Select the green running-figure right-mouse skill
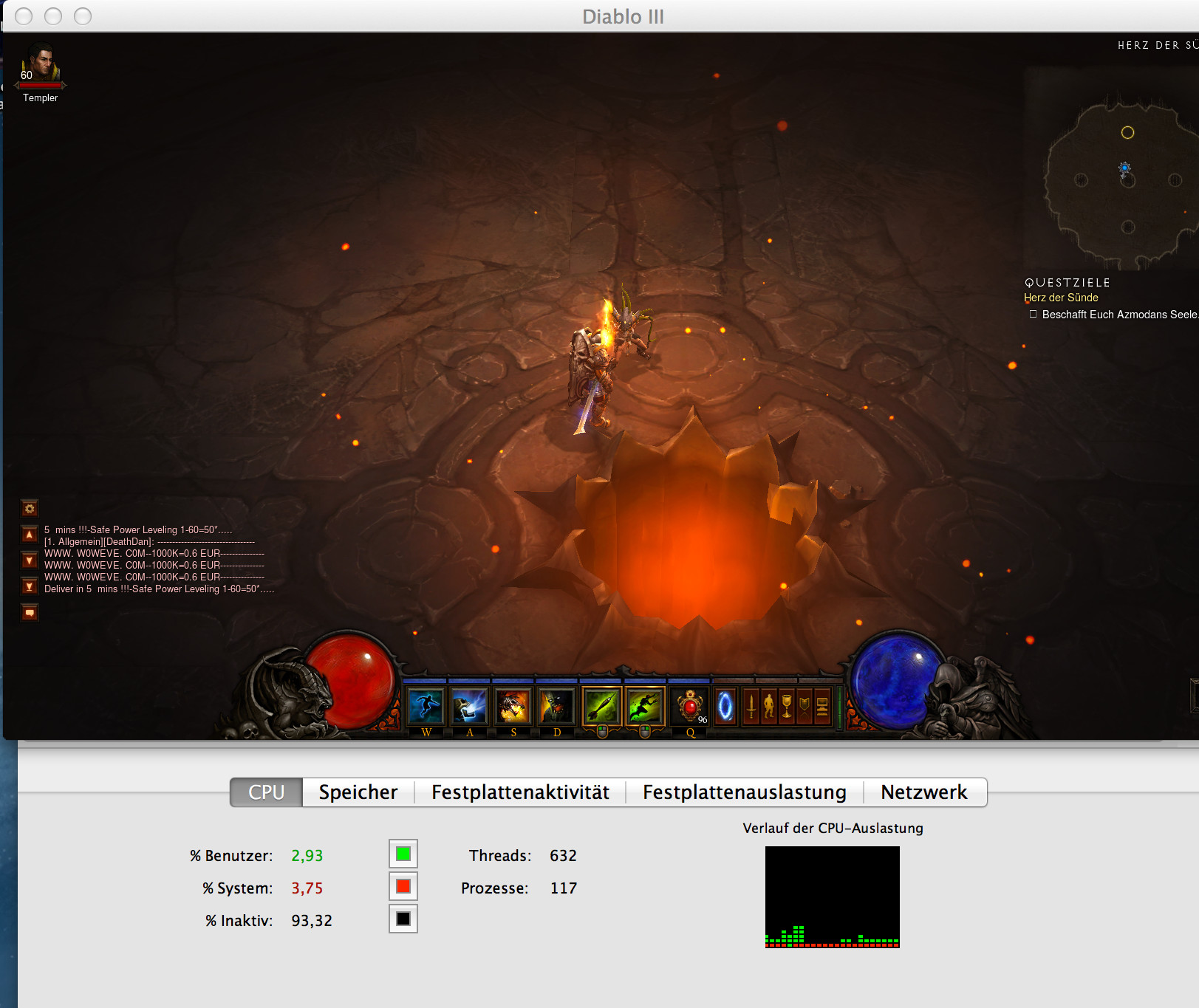The height and width of the screenshot is (1008, 1199). tap(645, 707)
